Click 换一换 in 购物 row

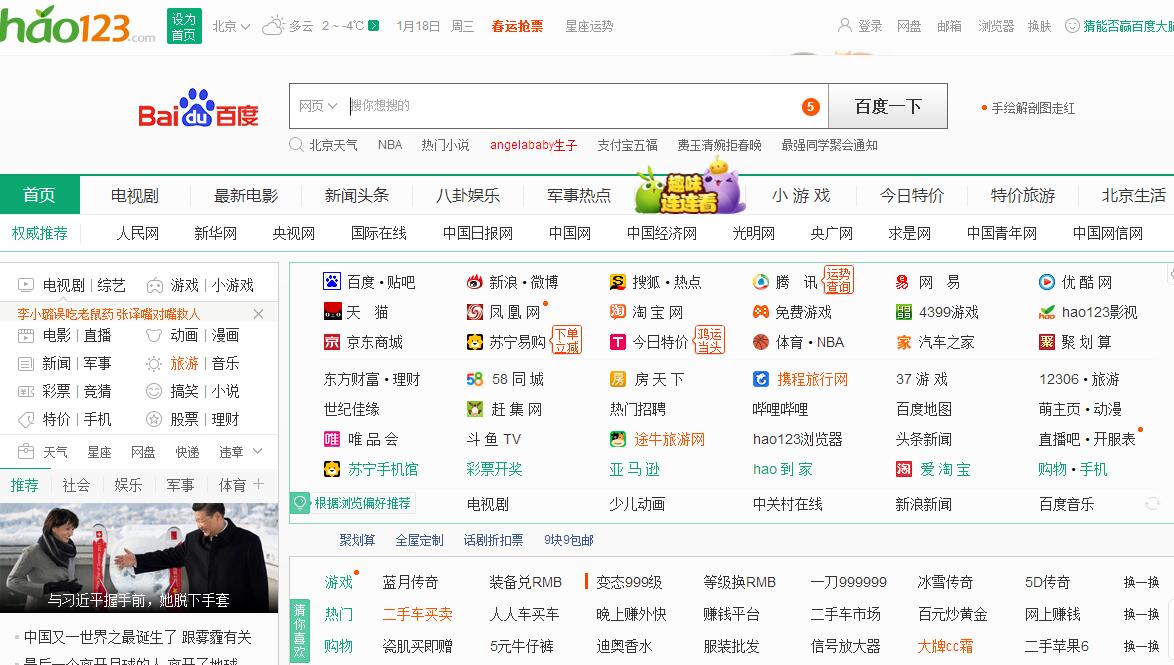point(1141,646)
